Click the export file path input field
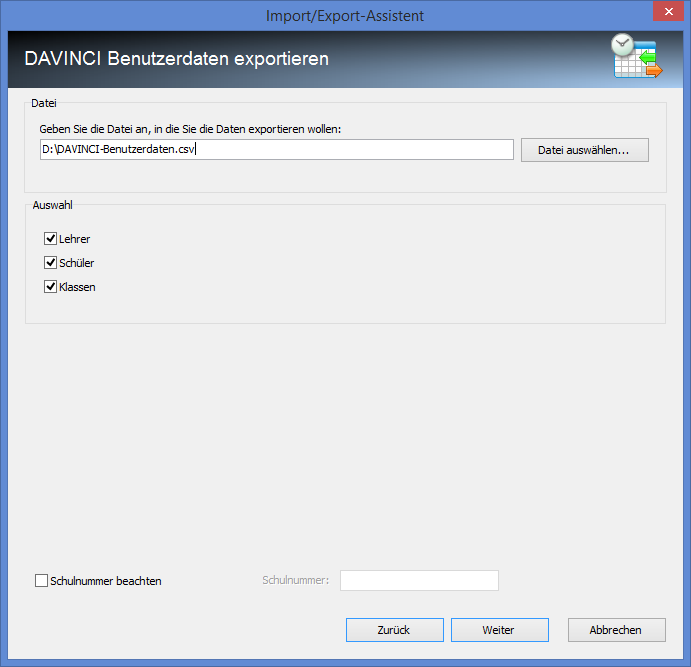Viewport: 691px width, 667px height. coord(277,149)
